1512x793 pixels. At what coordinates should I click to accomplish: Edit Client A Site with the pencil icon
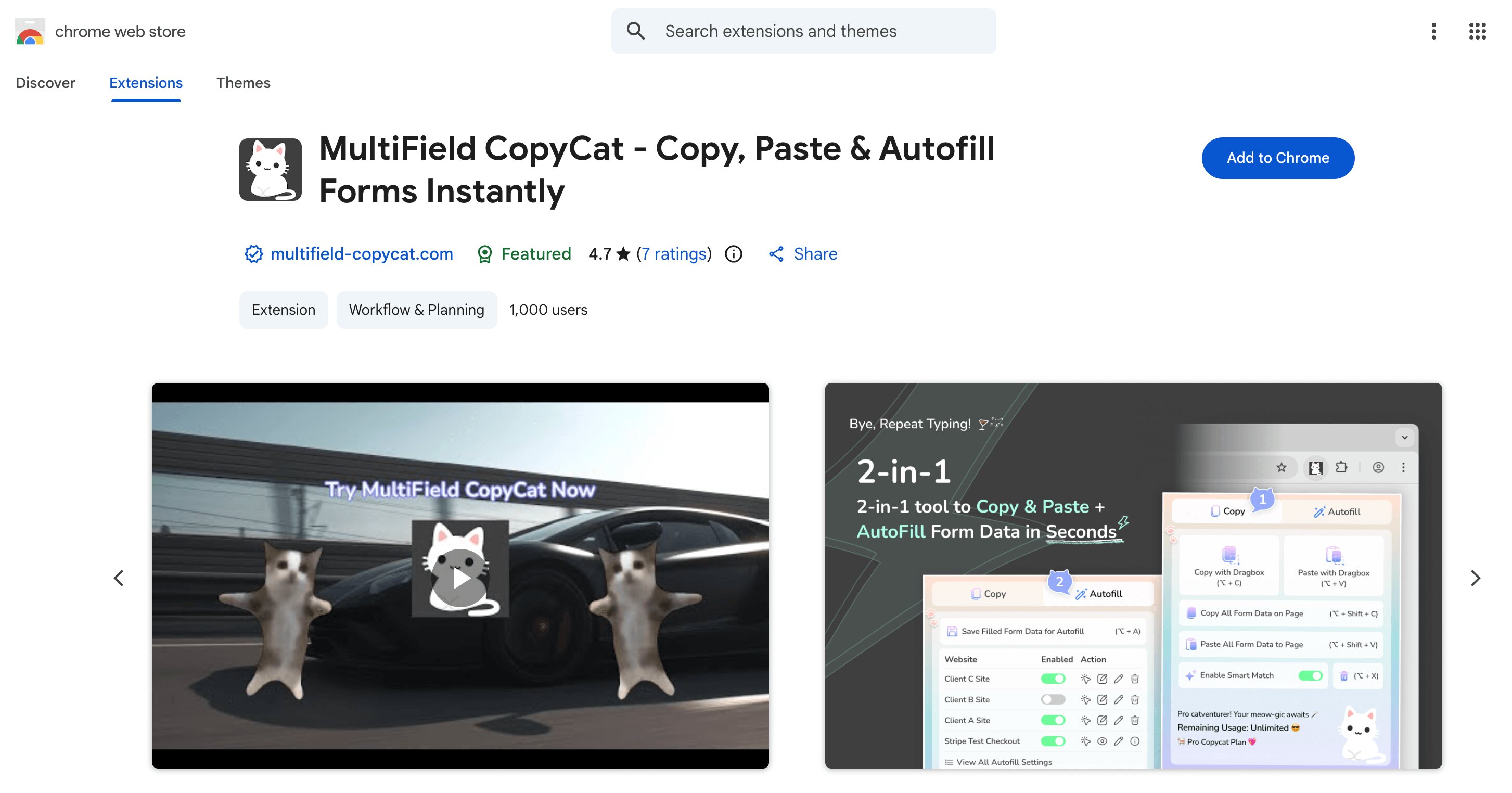point(1118,720)
